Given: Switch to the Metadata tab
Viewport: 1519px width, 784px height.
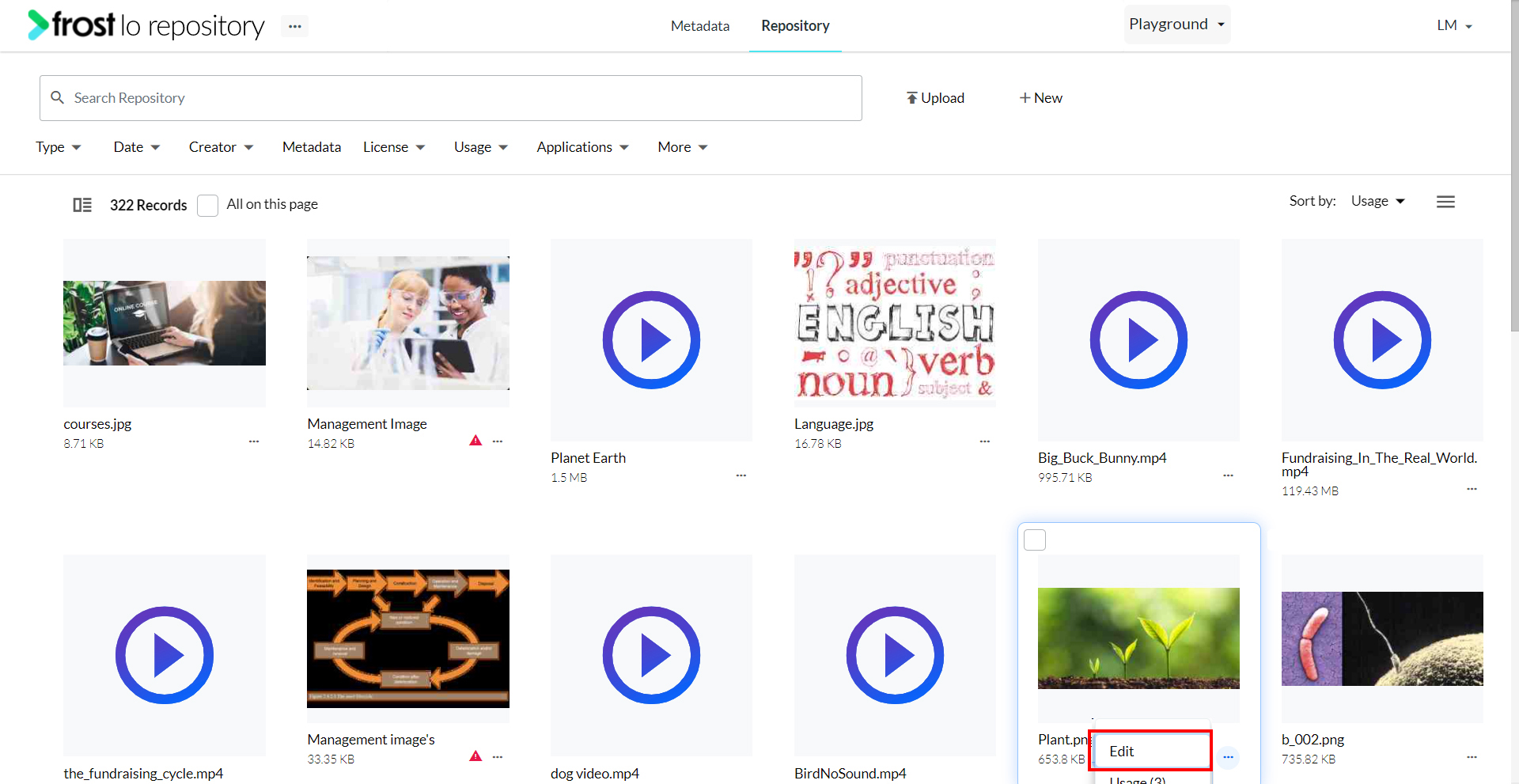Looking at the screenshot, I should pyautogui.click(x=700, y=26).
